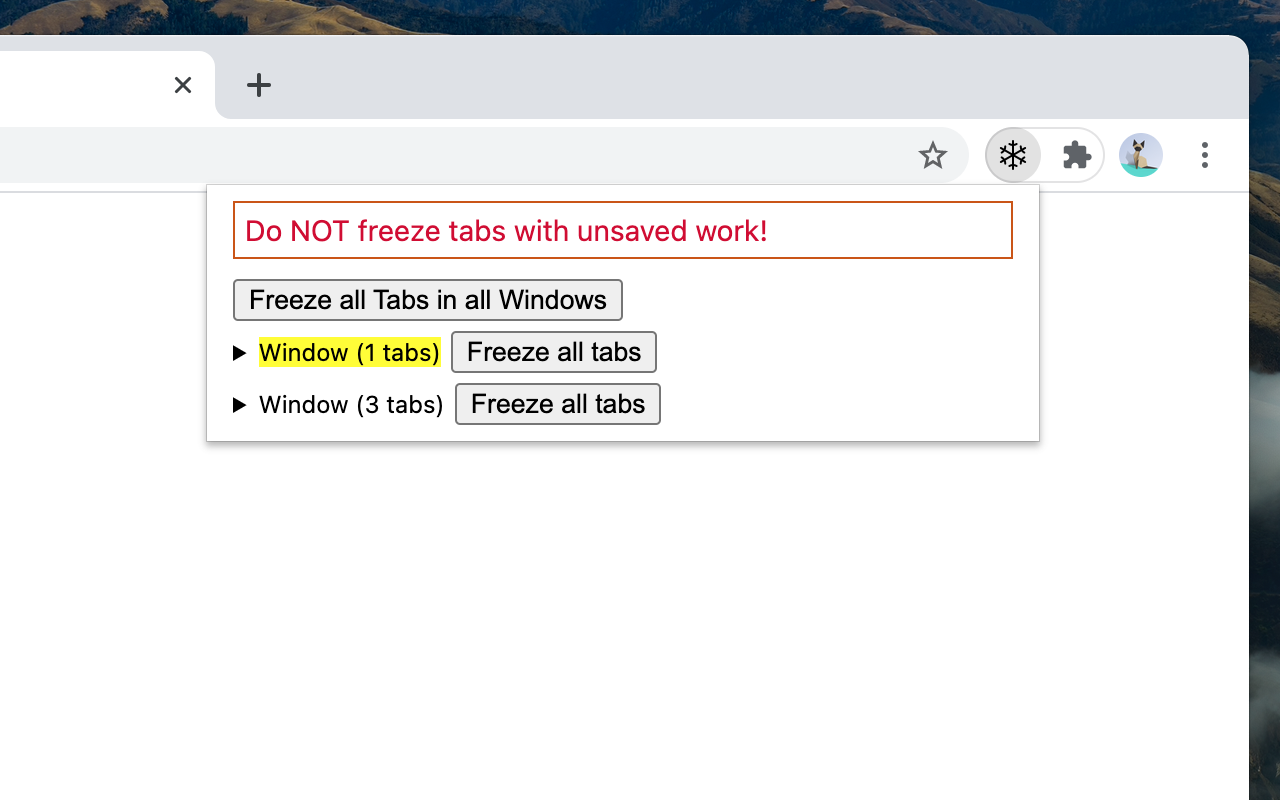Screen dimensions: 1280x800
Task: Close the current browser tab
Action: pyautogui.click(x=182, y=85)
